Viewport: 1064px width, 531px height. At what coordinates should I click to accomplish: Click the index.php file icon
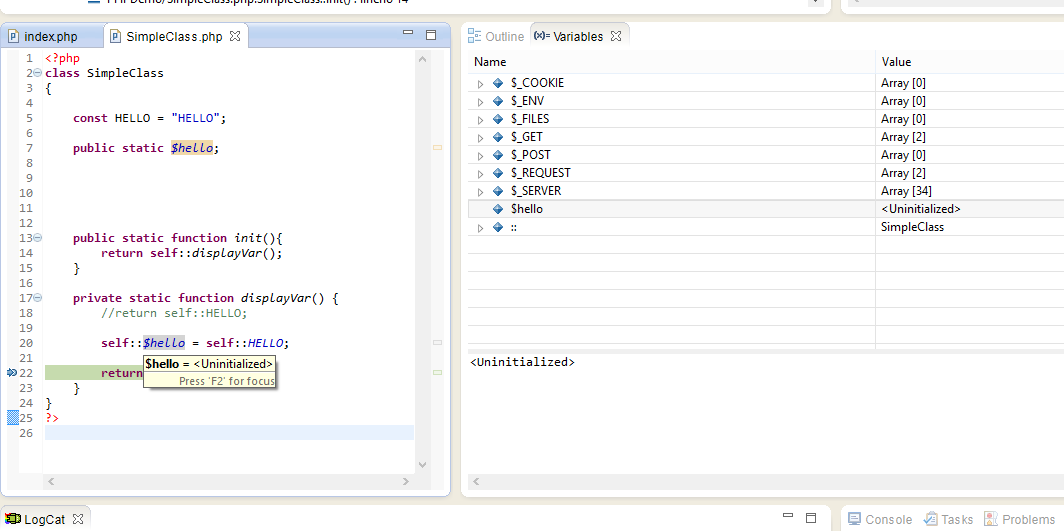tap(14, 37)
